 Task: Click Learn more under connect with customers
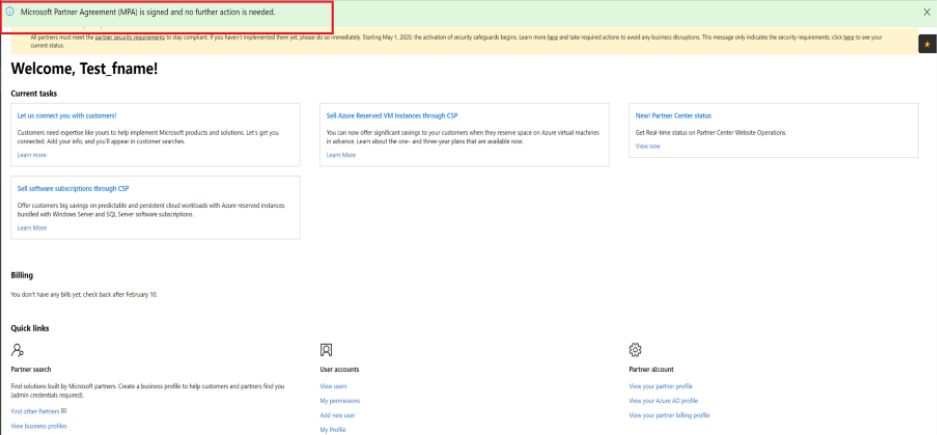click(x=32, y=155)
